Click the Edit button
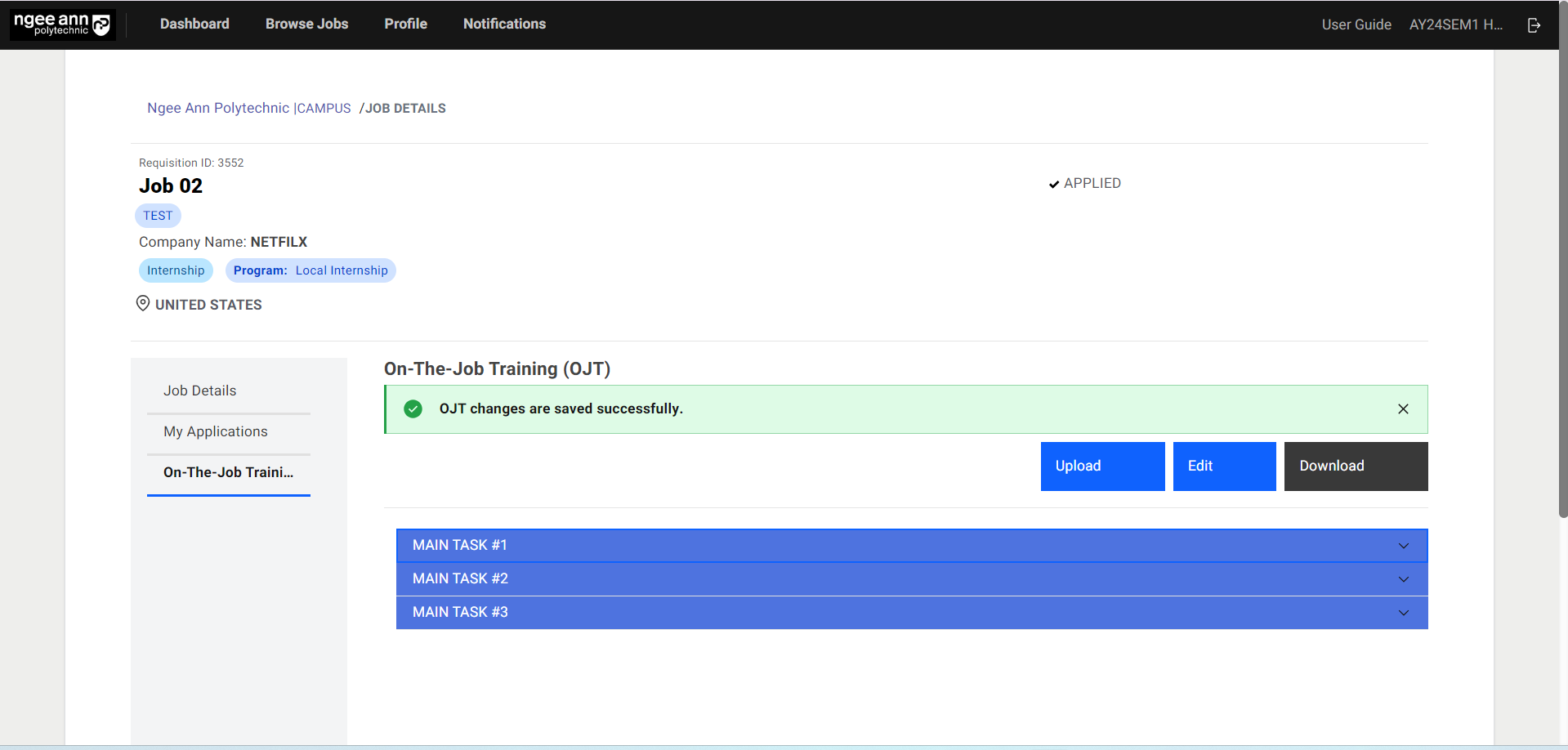Viewport: 1568px width, 750px height. pyautogui.click(x=1223, y=467)
